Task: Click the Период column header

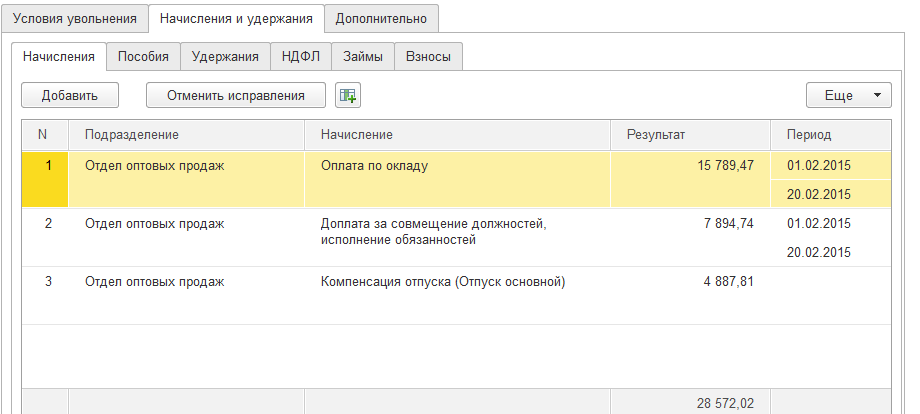Action: tap(830, 134)
